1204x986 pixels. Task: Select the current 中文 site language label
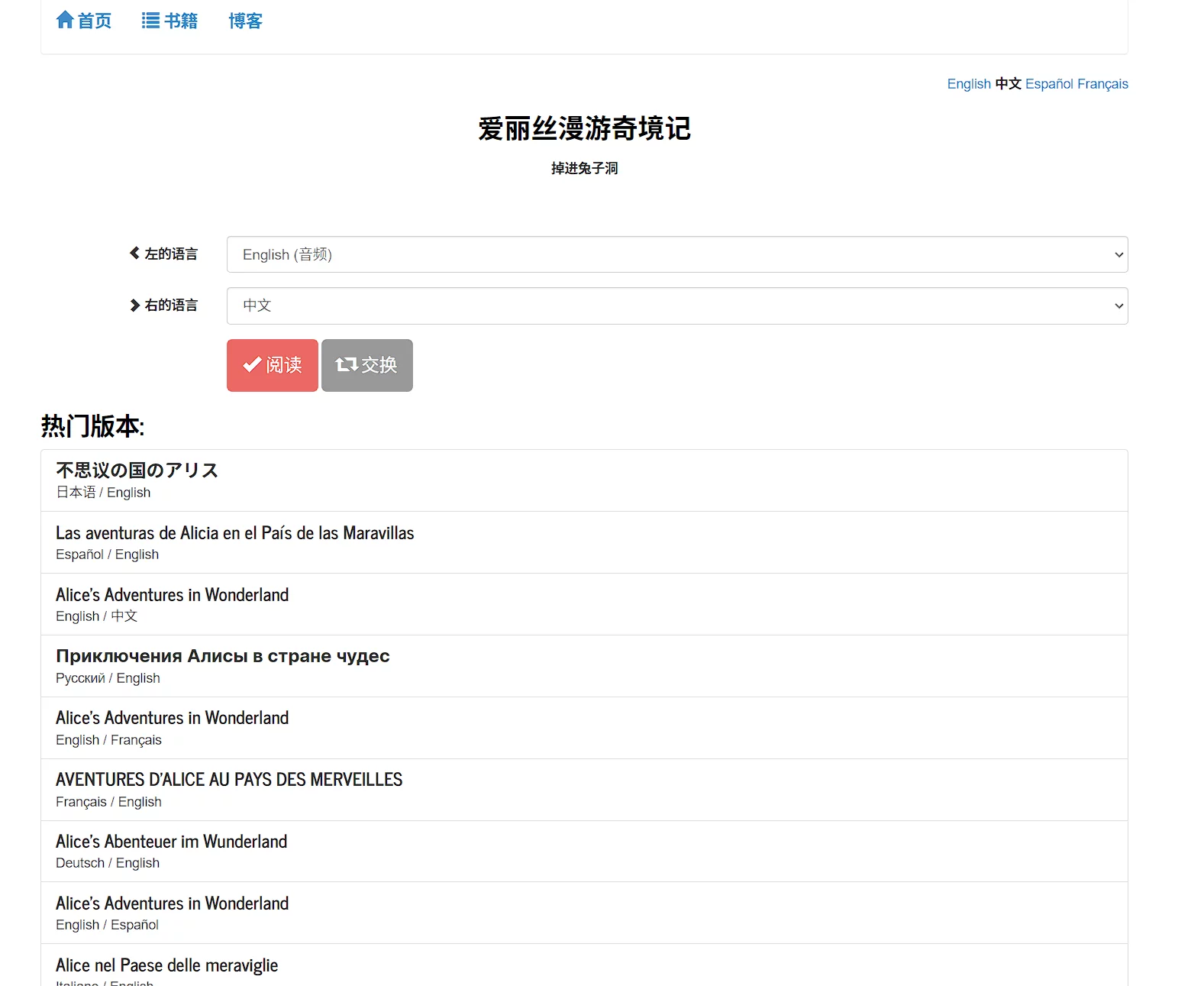coord(1008,84)
